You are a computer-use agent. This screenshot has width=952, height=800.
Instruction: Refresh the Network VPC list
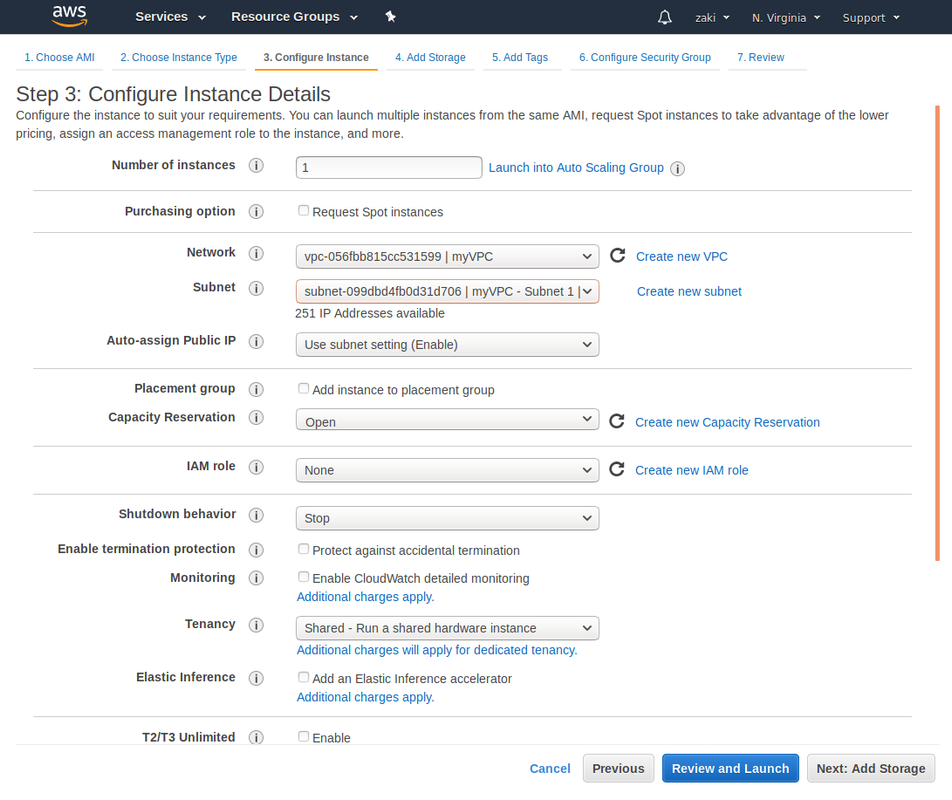(x=617, y=255)
